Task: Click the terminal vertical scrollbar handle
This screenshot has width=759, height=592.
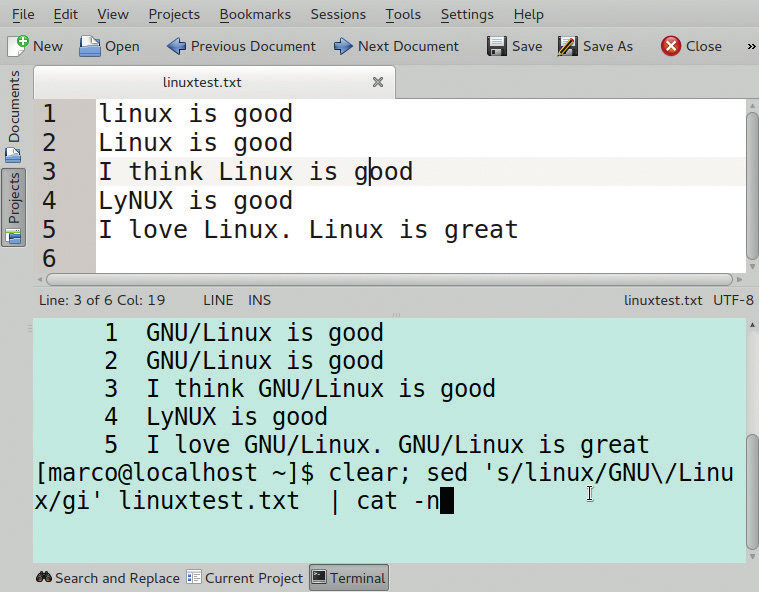Action: (x=752, y=491)
